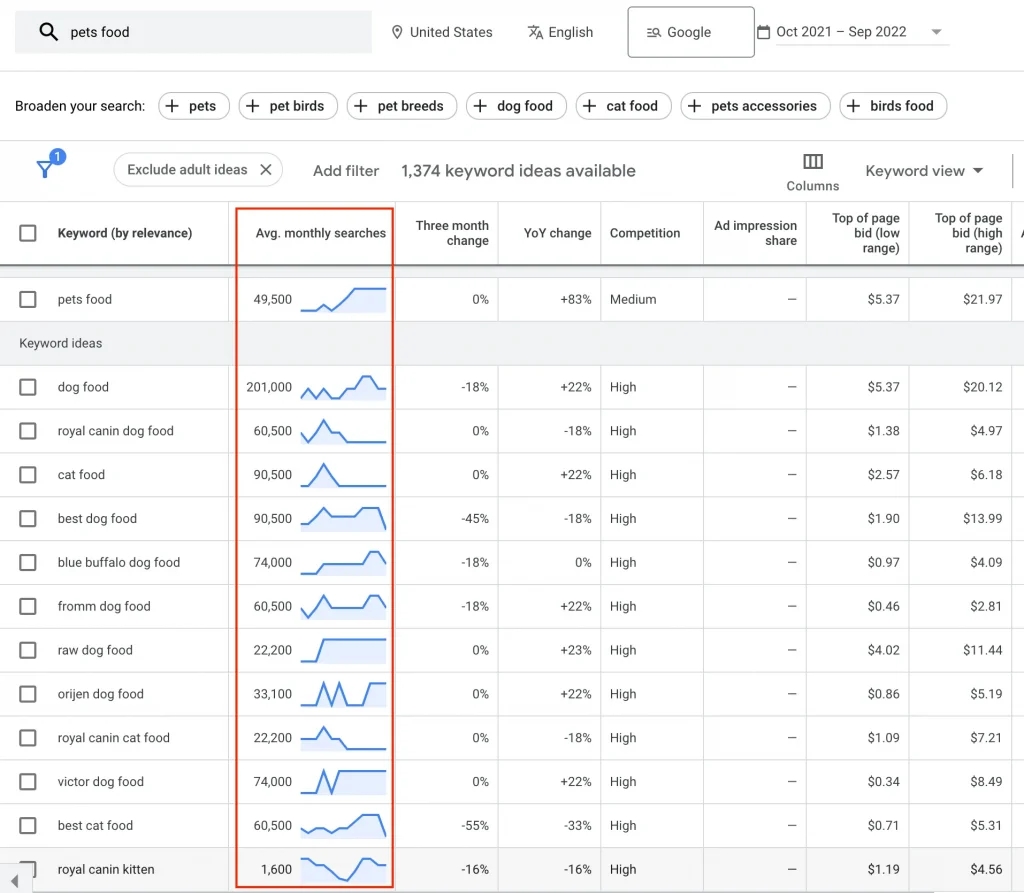Click the trend sparkline for raw dog food
Image resolution: width=1024 pixels, height=893 pixels.
(344, 650)
